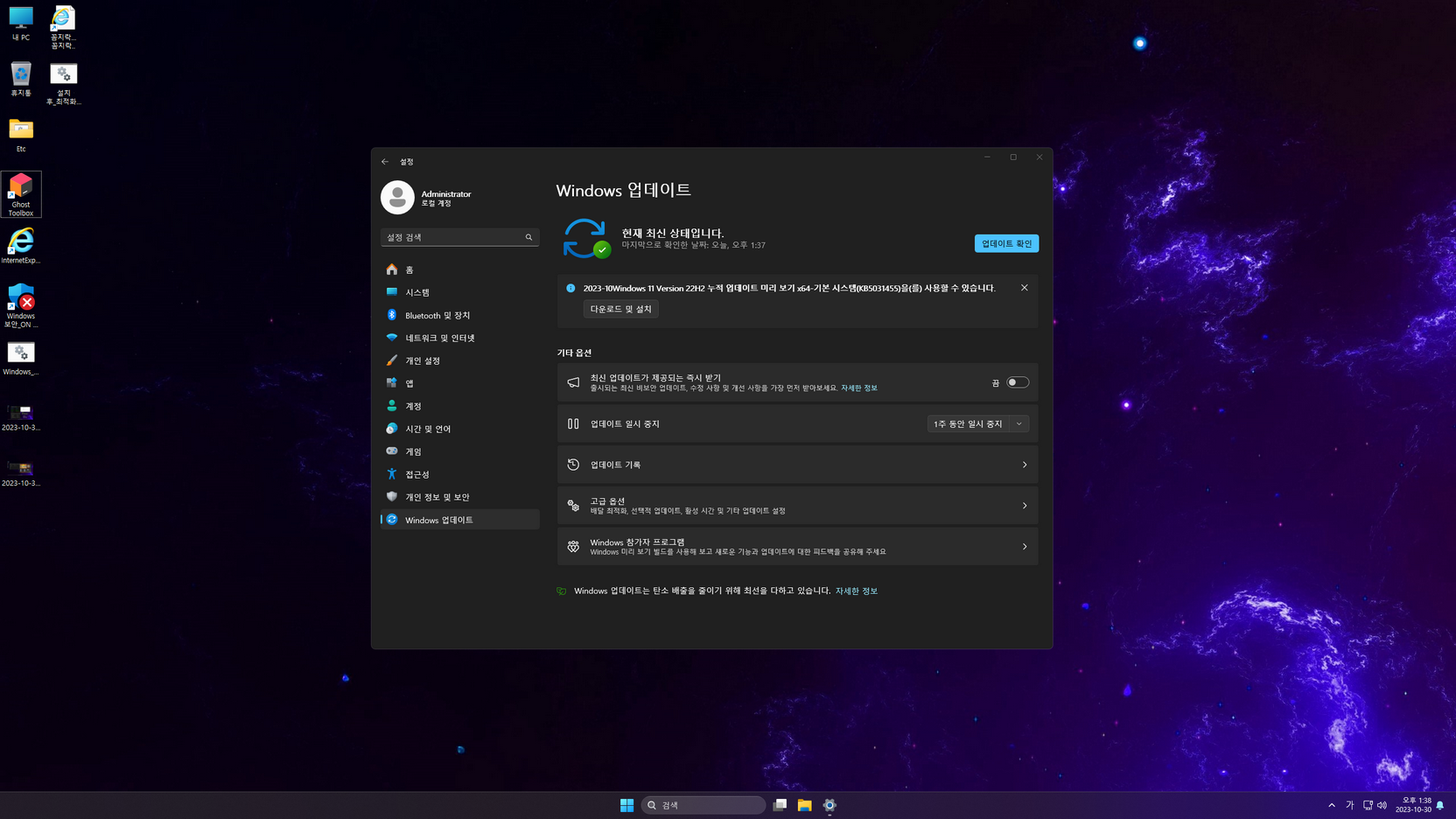Viewport: 1456px width, 819px height.
Task: Select Bluetooth & devices menu item
Action: click(x=459, y=315)
